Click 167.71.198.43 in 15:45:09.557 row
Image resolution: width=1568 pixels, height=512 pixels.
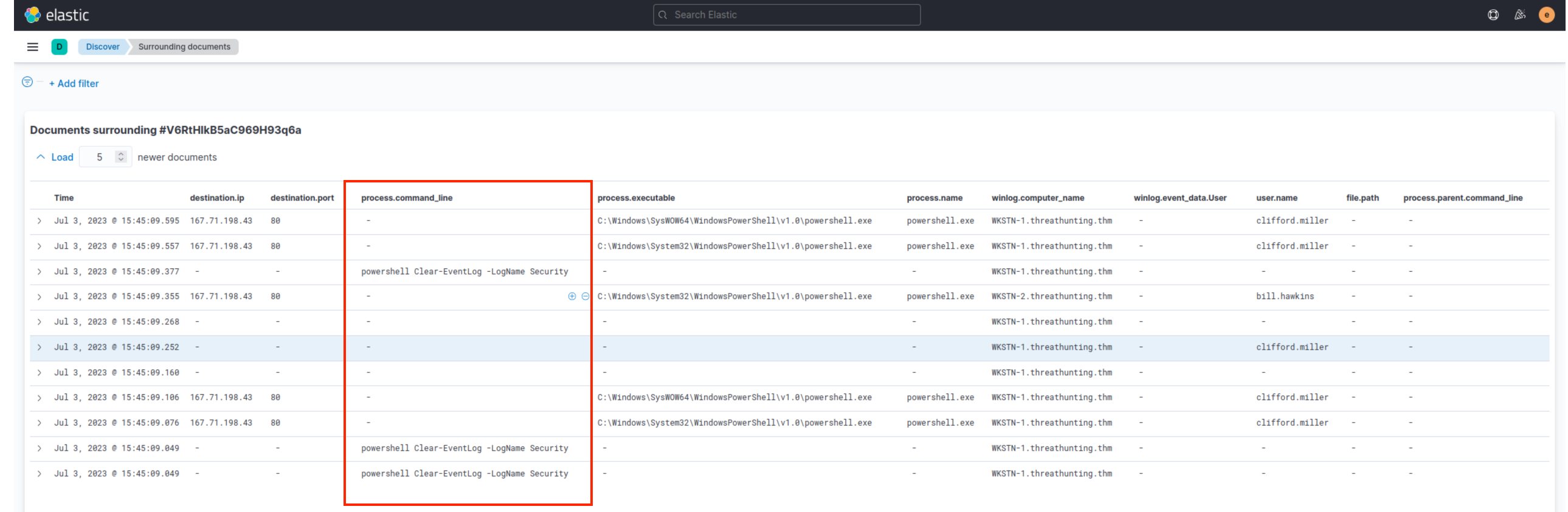(221, 246)
